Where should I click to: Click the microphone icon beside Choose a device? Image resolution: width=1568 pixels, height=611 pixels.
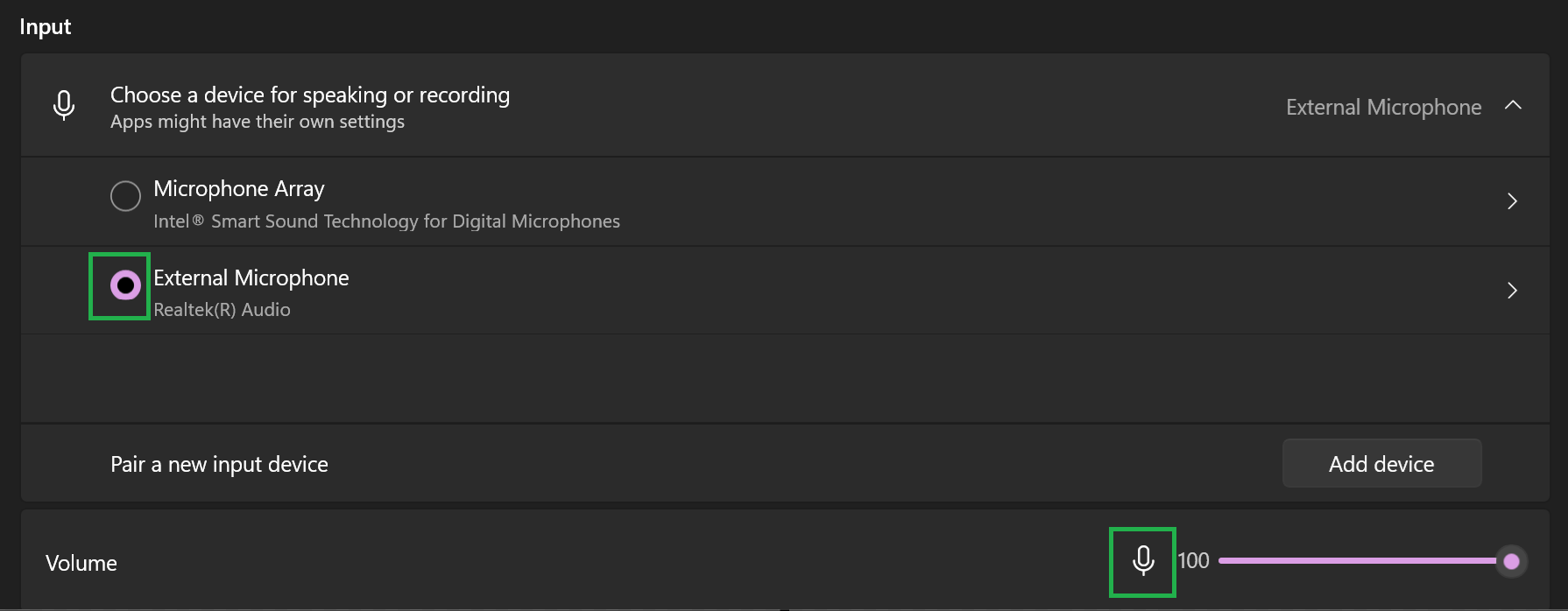64,105
